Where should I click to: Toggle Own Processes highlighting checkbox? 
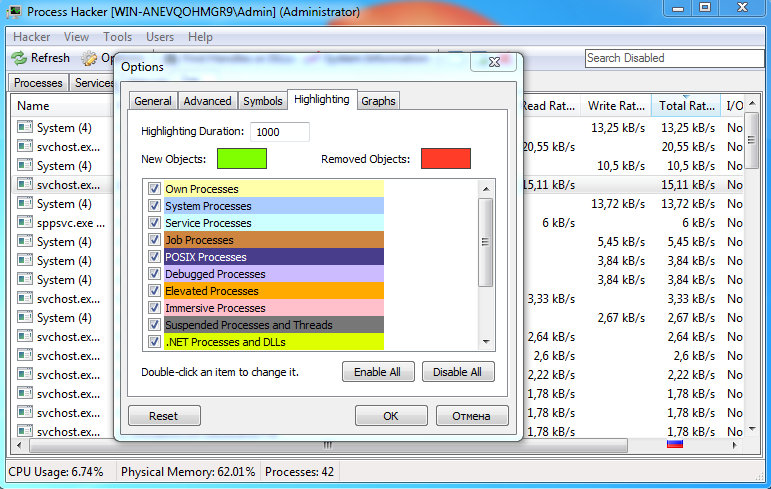(154, 188)
